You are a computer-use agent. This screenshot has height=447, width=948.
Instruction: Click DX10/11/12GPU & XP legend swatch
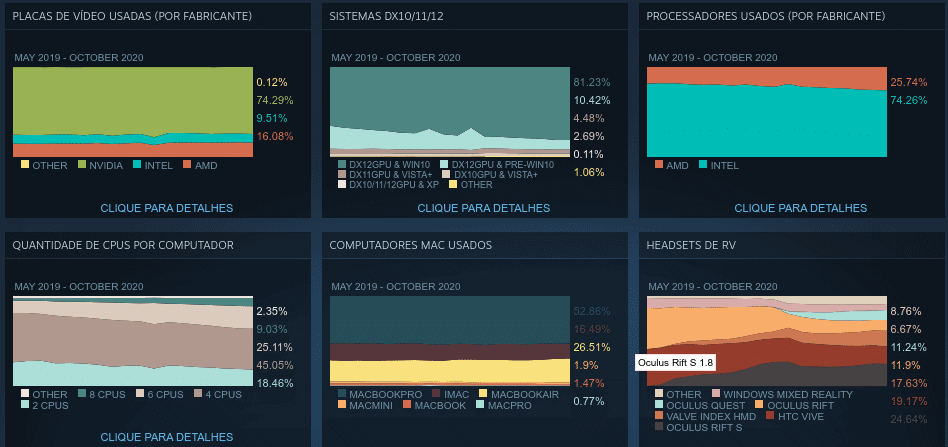(342, 184)
